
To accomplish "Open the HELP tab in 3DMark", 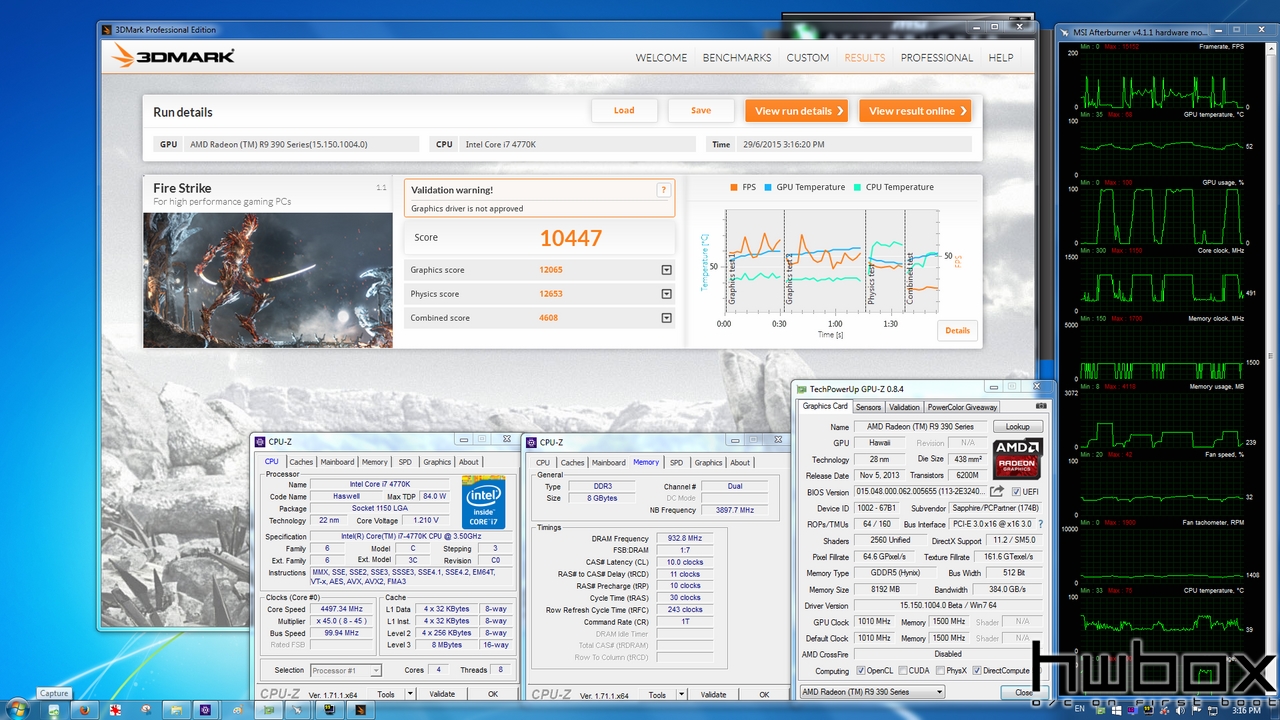I will (x=1001, y=58).
